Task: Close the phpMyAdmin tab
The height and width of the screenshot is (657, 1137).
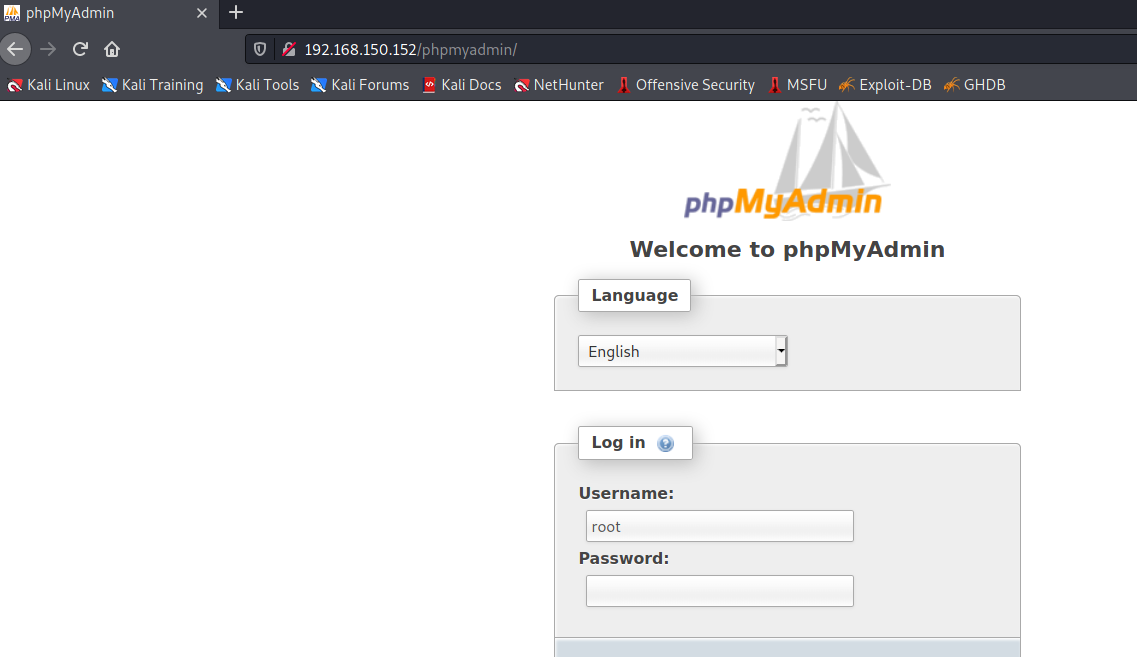Action: (x=202, y=13)
